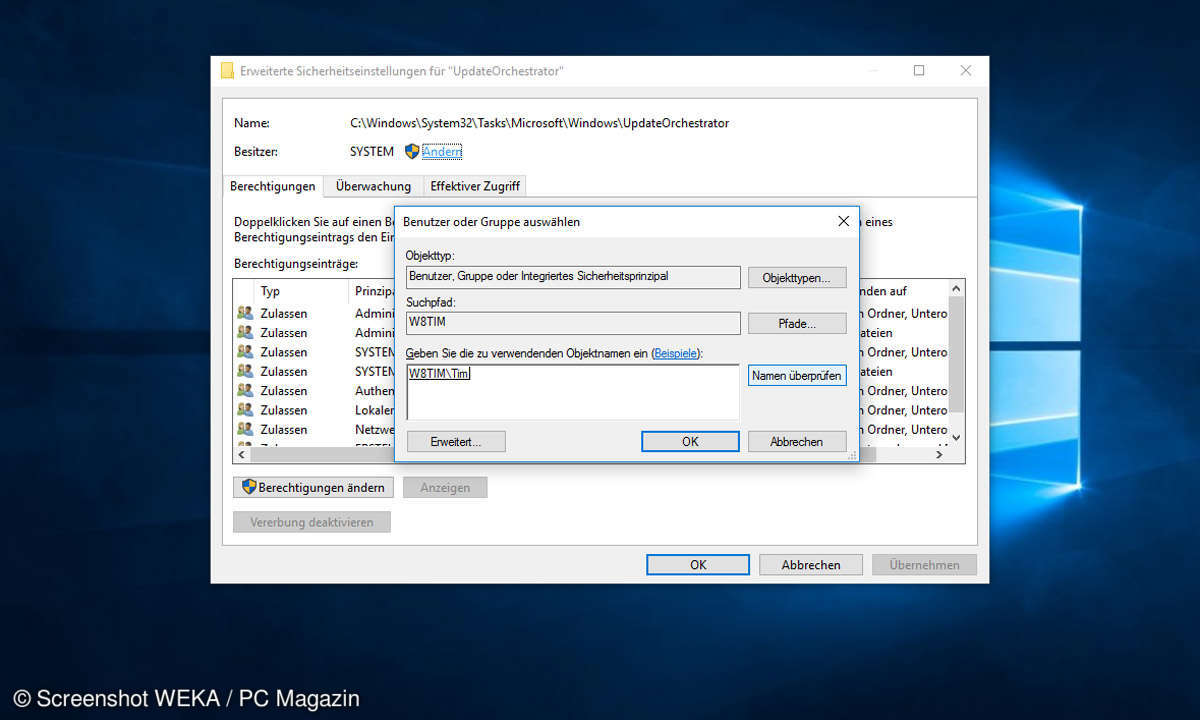Click user group icon on Authen row
1200x720 pixels.
tap(245, 391)
